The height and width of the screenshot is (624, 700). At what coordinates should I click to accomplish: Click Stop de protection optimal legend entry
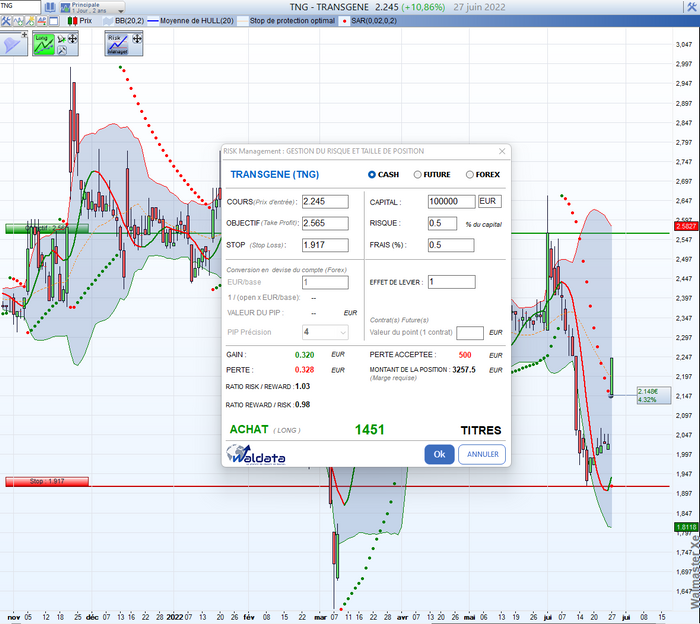[292, 21]
